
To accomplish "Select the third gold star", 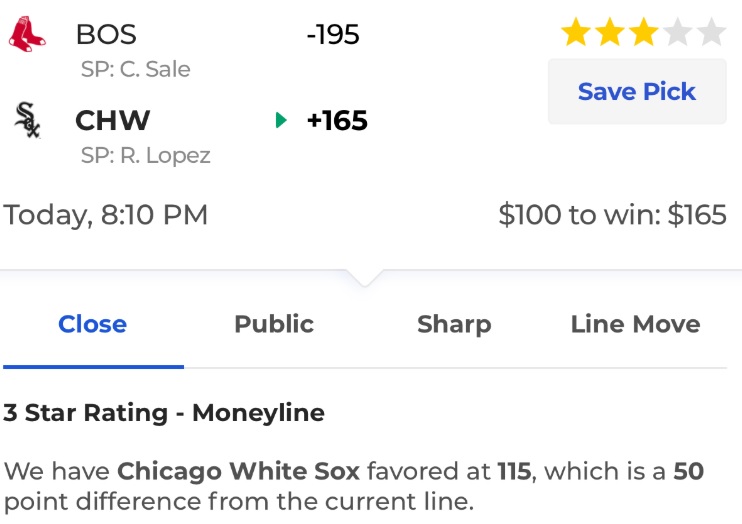I will point(644,32).
